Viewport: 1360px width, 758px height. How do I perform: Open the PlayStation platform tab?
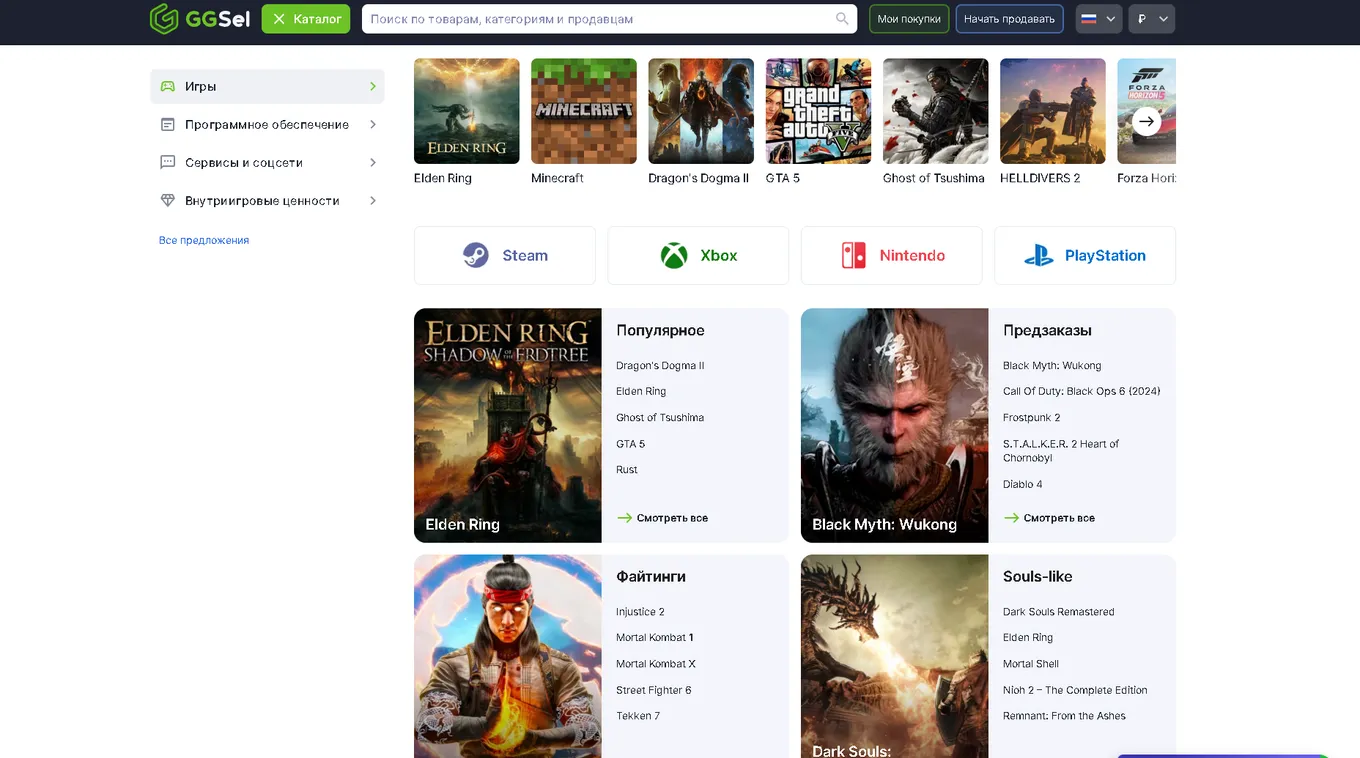[1085, 255]
